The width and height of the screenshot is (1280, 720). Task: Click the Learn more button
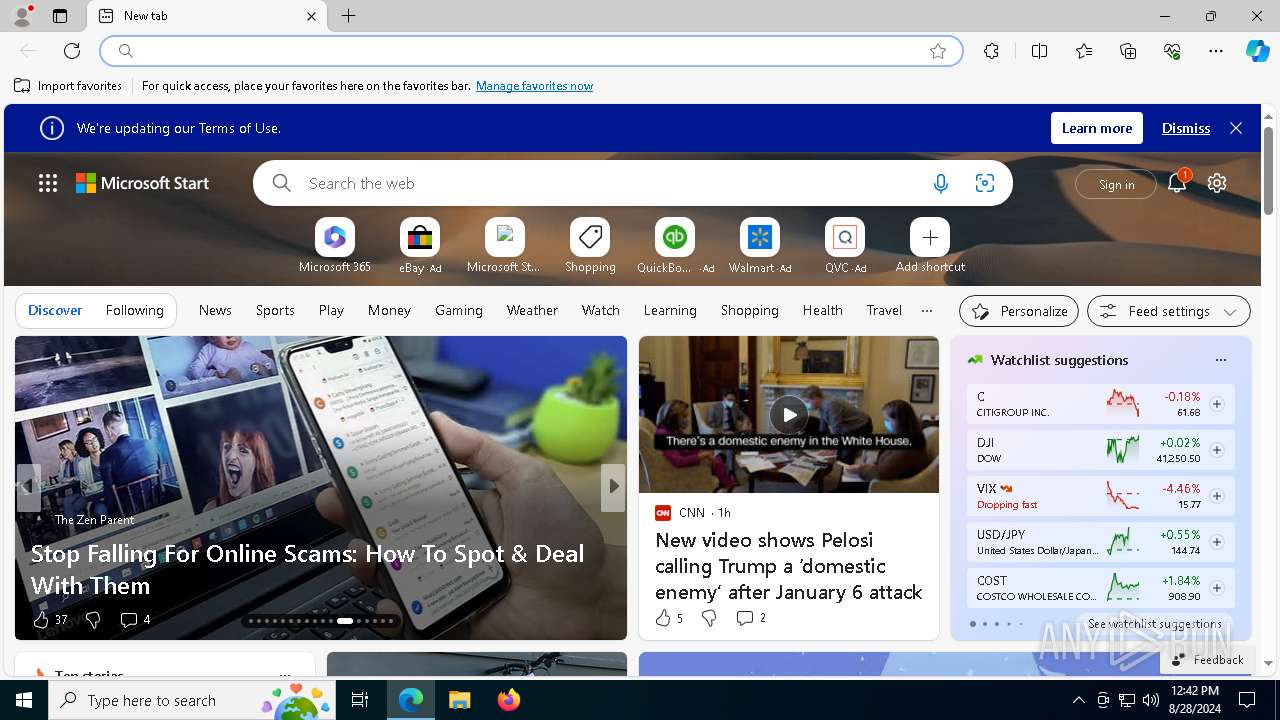[1097, 128]
